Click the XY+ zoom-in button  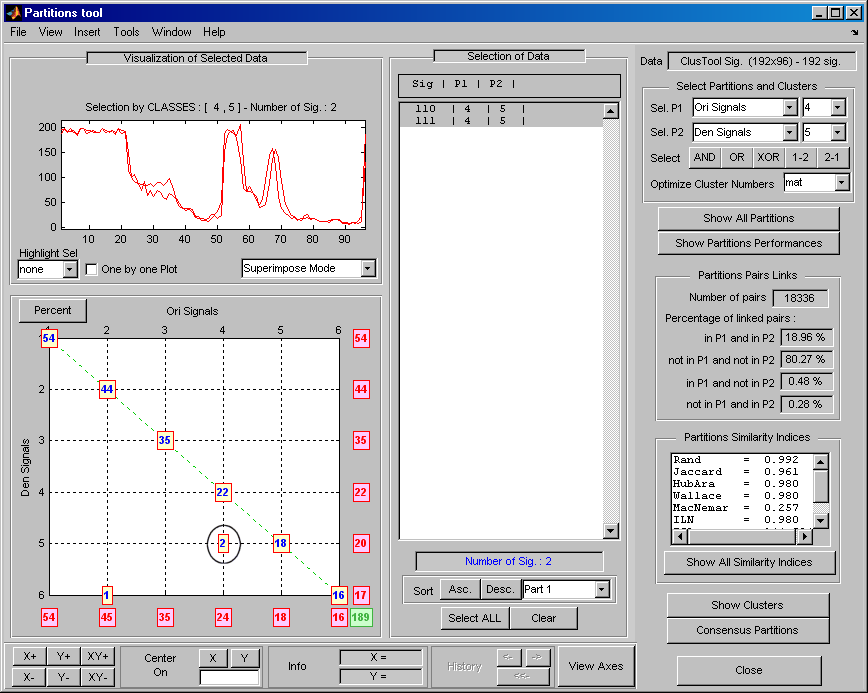coord(98,656)
